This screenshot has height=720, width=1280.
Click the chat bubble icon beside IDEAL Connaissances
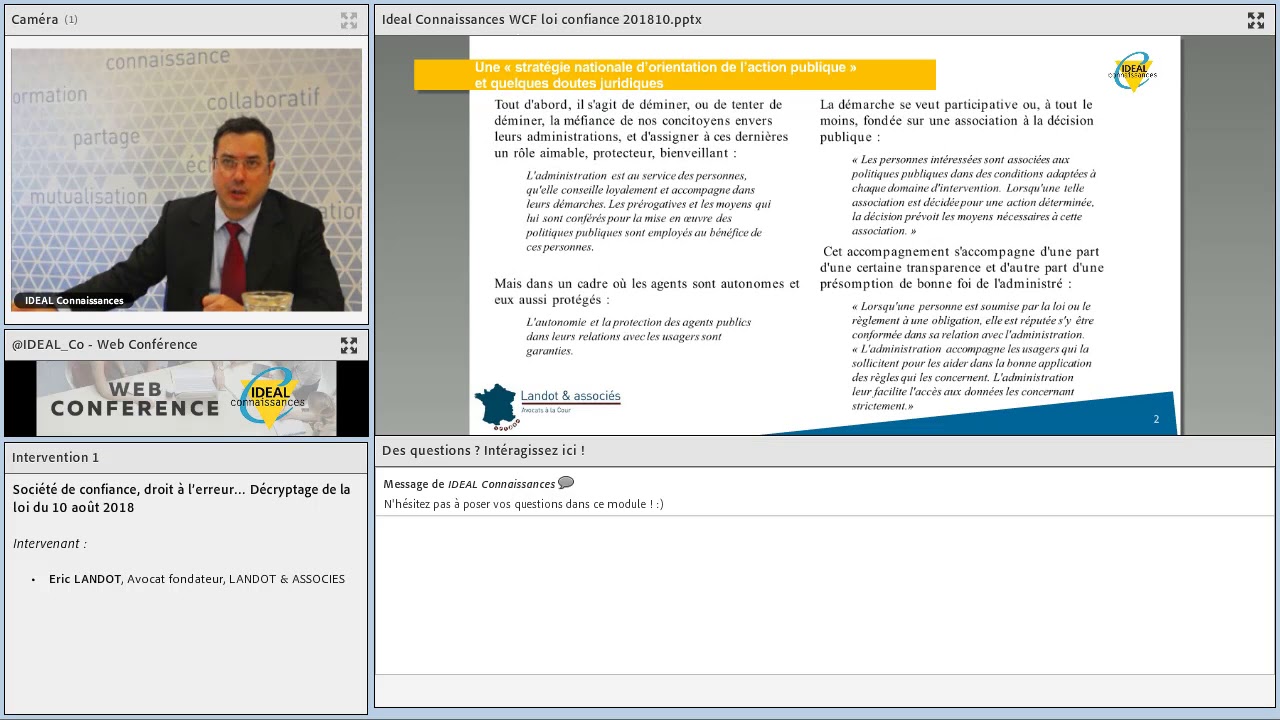(x=566, y=483)
